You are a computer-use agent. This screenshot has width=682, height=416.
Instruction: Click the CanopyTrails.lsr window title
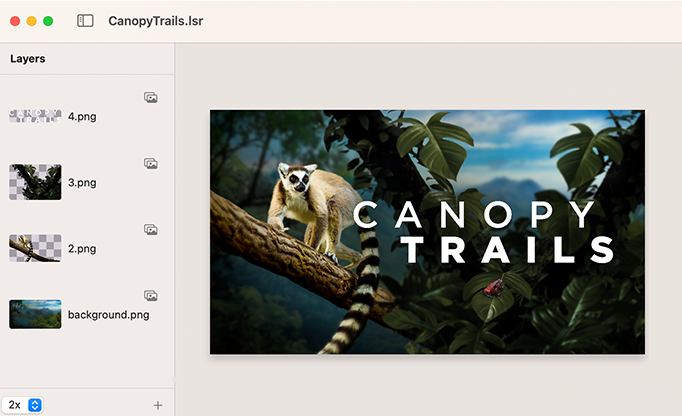tap(160, 20)
